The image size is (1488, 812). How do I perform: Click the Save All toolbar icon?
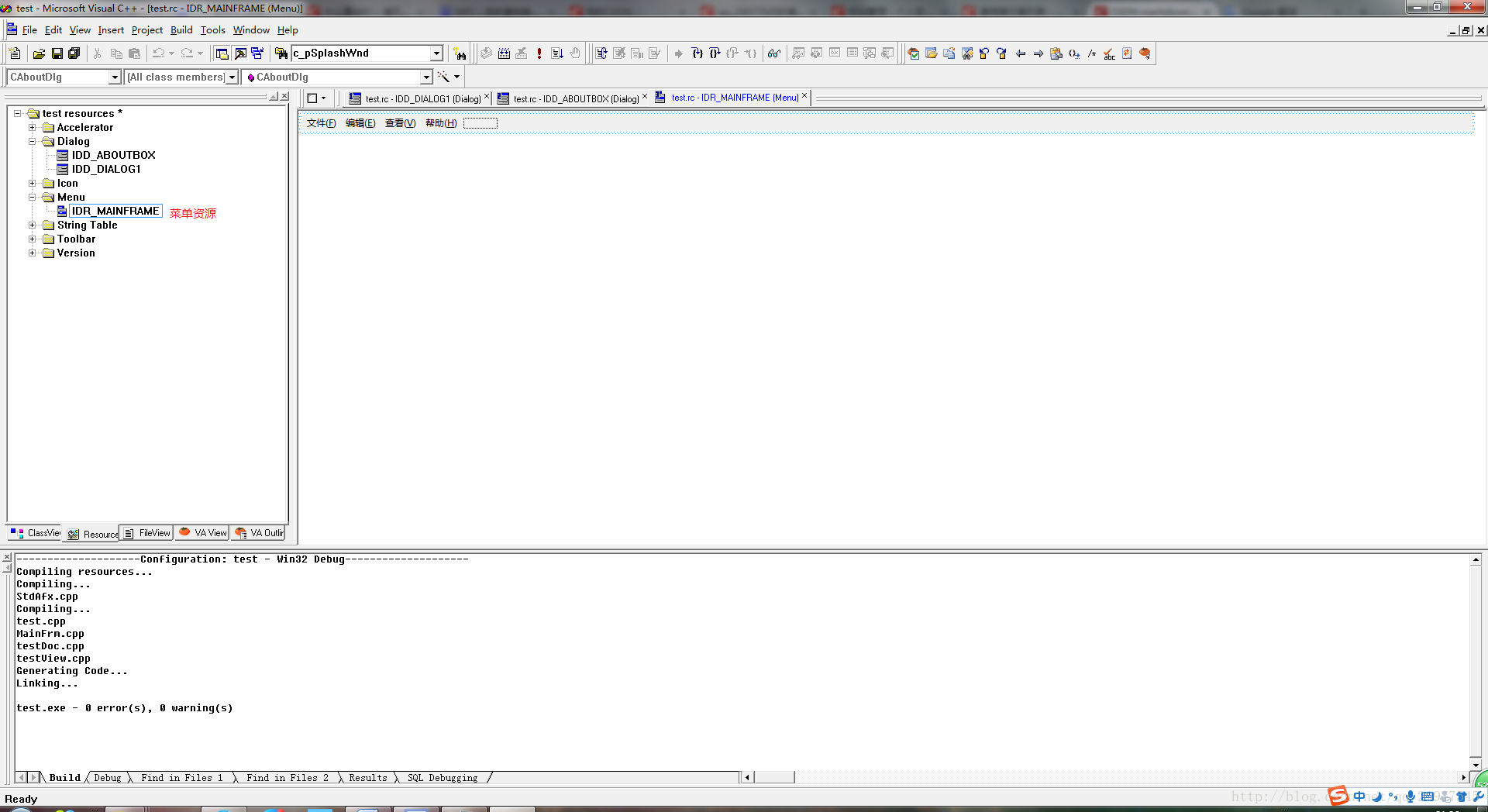coord(74,53)
